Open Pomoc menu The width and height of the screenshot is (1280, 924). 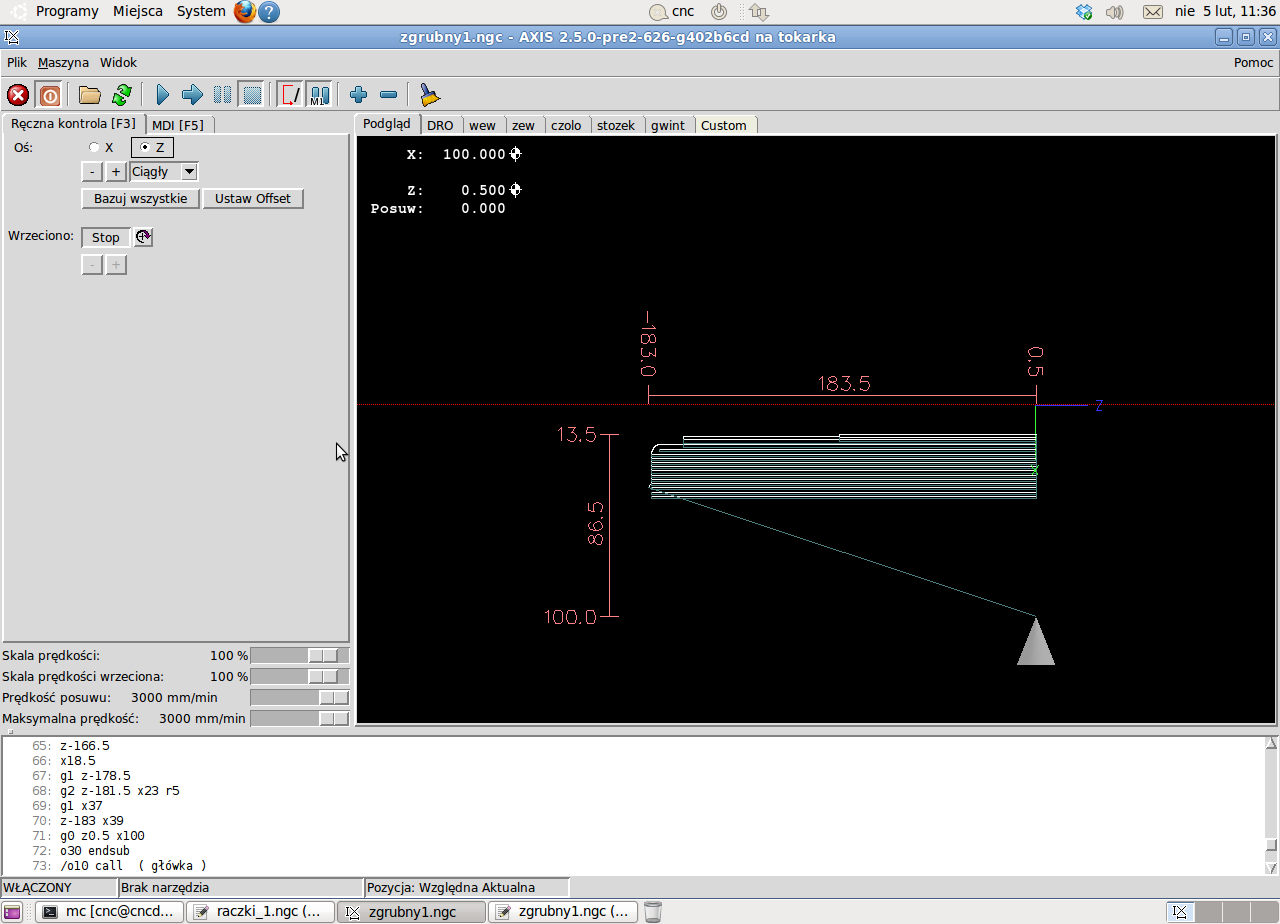pos(1254,62)
